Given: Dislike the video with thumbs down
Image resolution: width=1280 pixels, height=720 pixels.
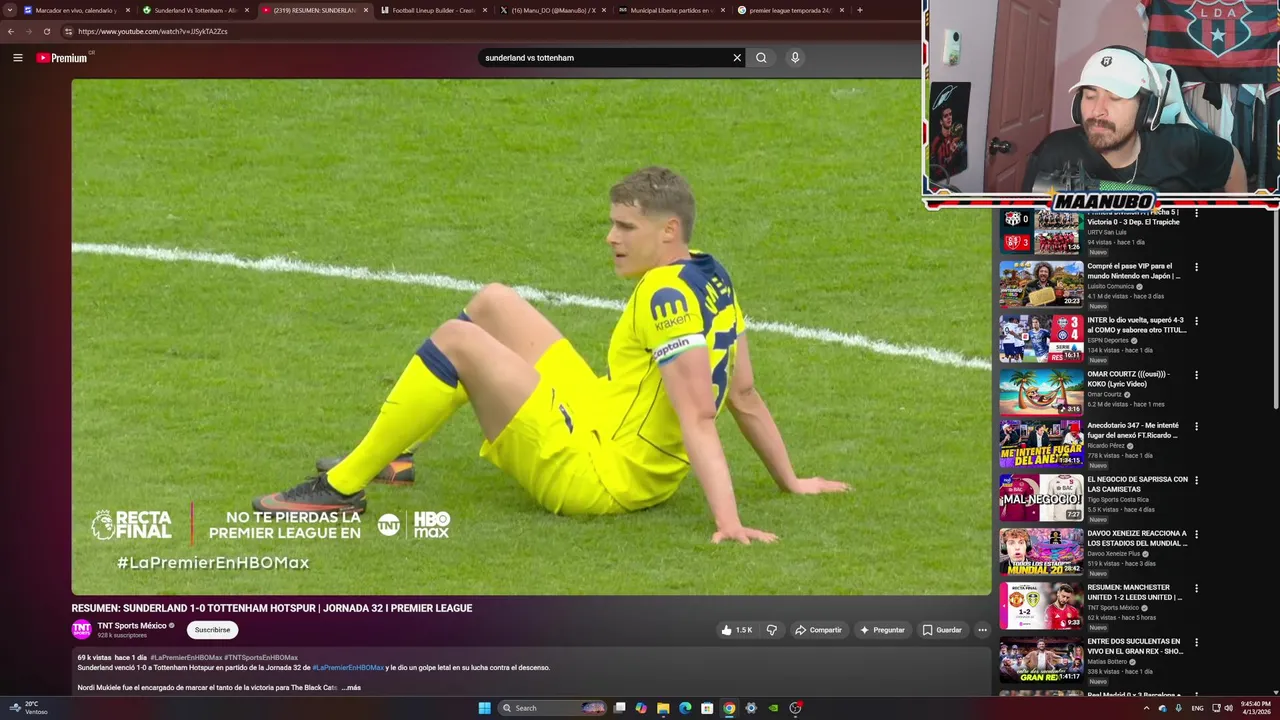Looking at the screenshot, I should 771,630.
